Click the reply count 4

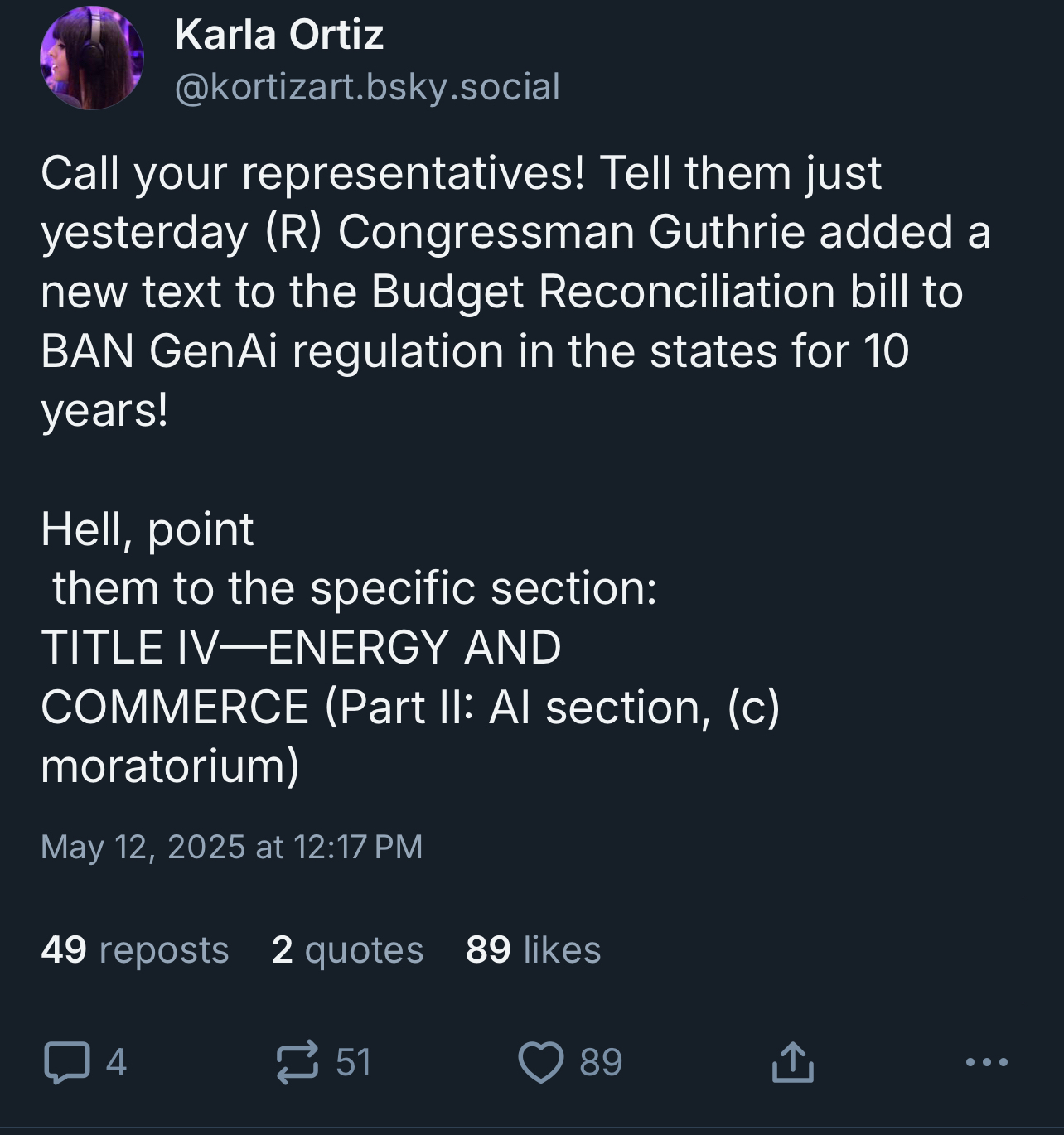[116, 1063]
